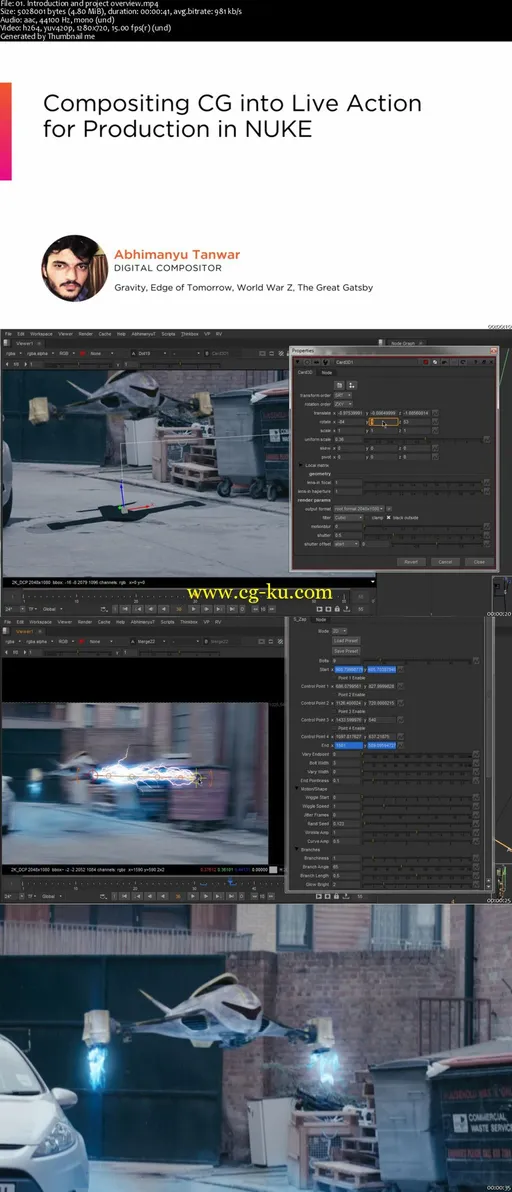Click End x value field in S_Zap

pos(349,746)
